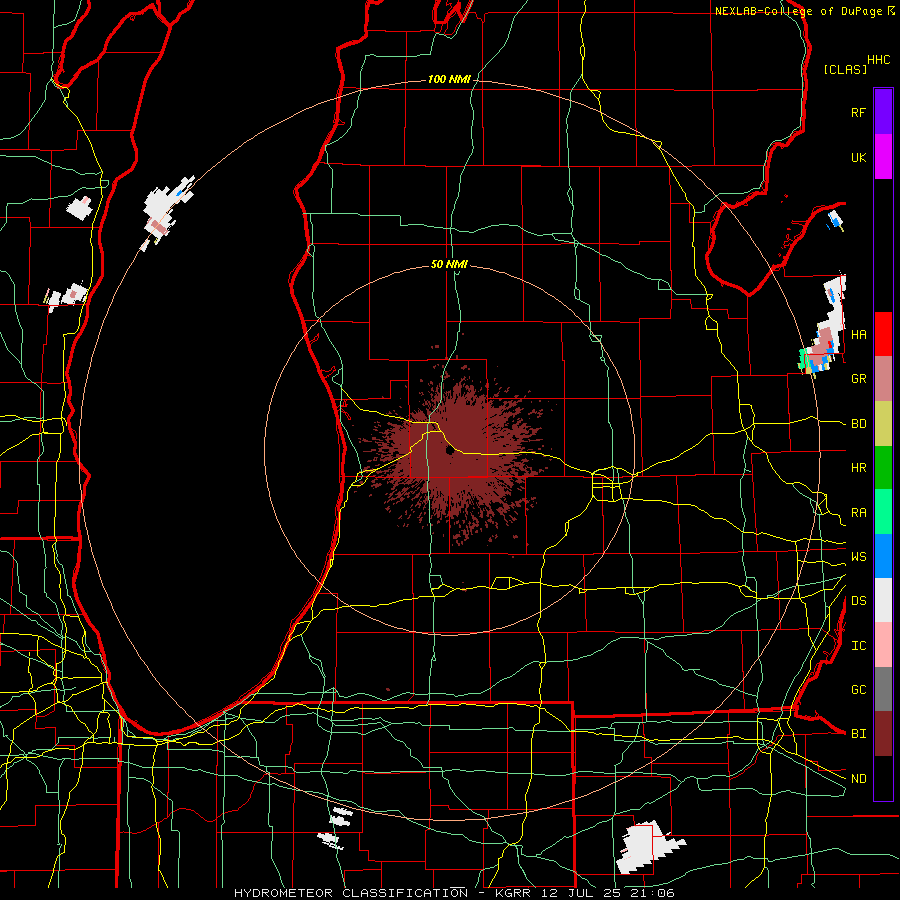
Task: Click the DS white legend swatch
Action: [883, 600]
